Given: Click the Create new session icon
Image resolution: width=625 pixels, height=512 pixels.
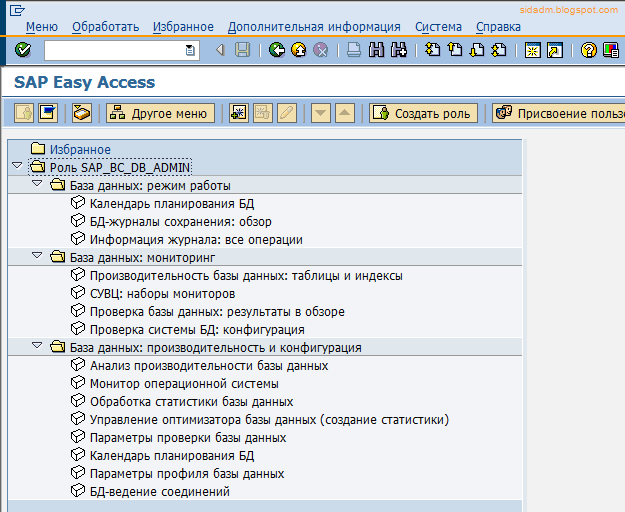Looking at the screenshot, I should (533, 50).
